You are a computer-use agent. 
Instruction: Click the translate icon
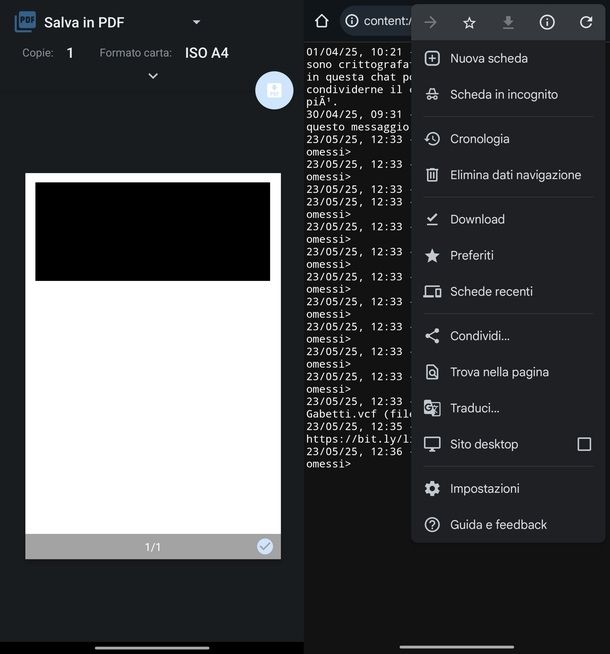point(432,408)
